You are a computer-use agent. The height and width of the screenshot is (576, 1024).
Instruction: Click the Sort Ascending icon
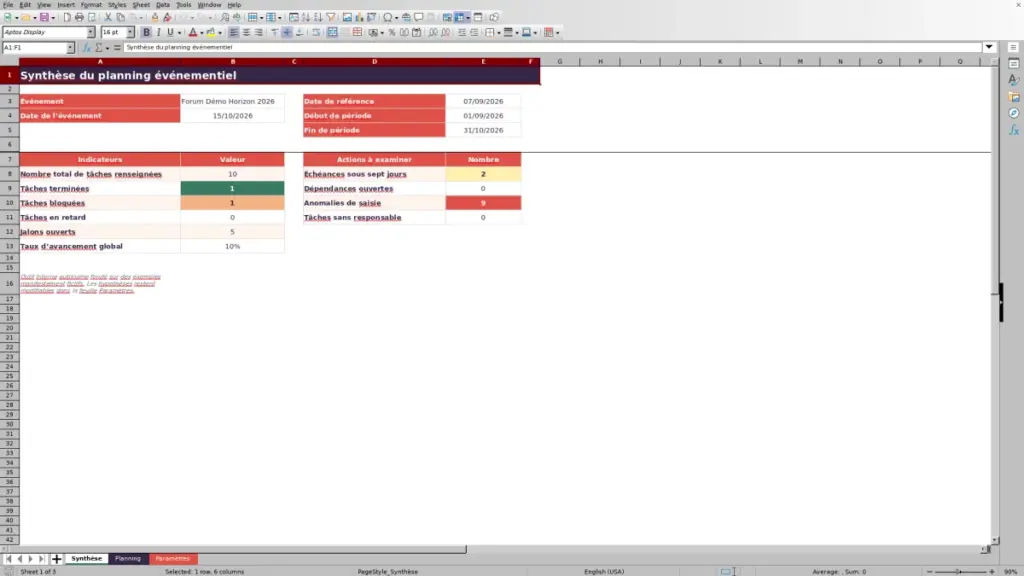tap(306, 18)
